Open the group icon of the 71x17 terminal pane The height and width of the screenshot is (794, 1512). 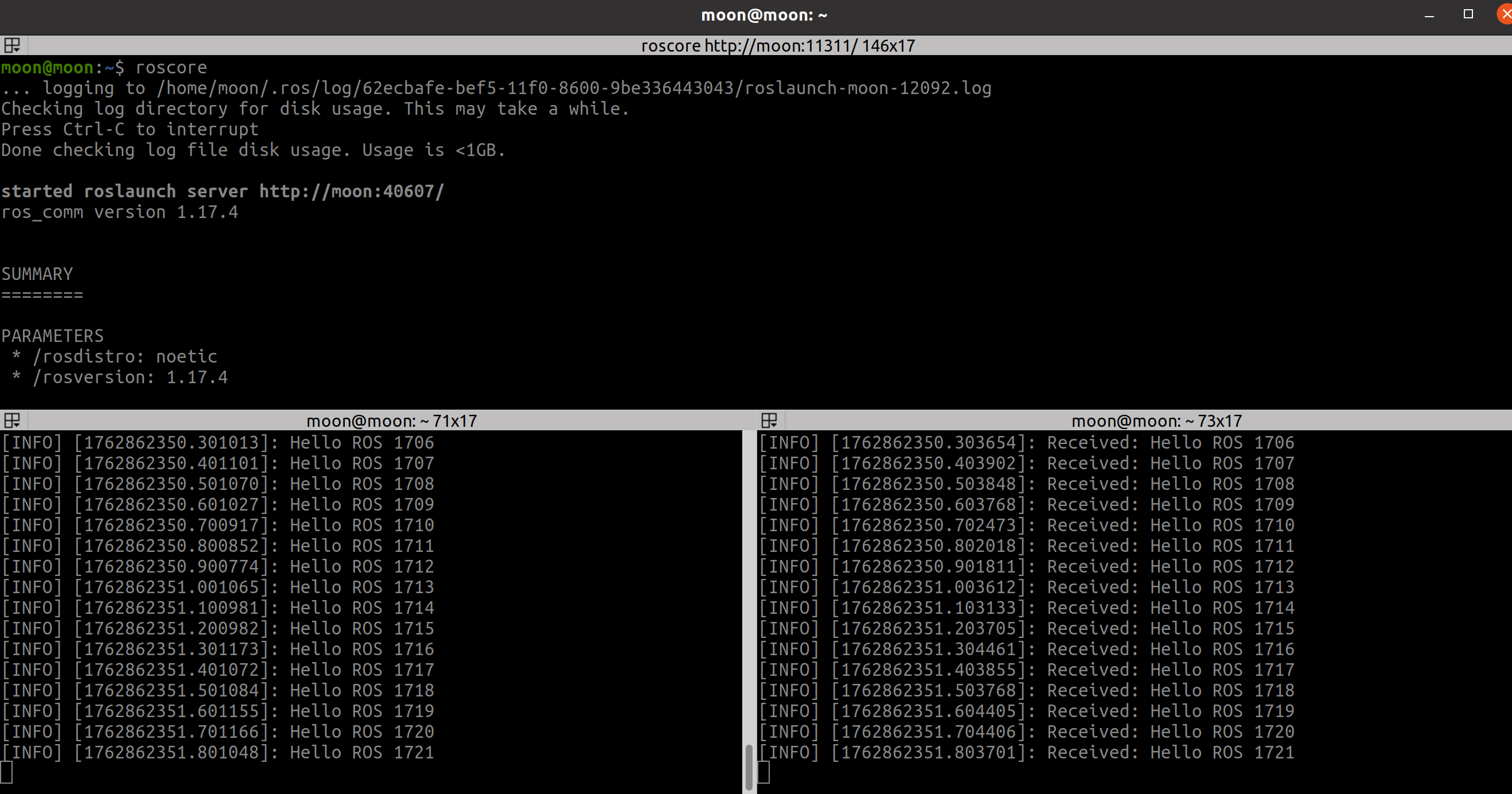coord(11,421)
